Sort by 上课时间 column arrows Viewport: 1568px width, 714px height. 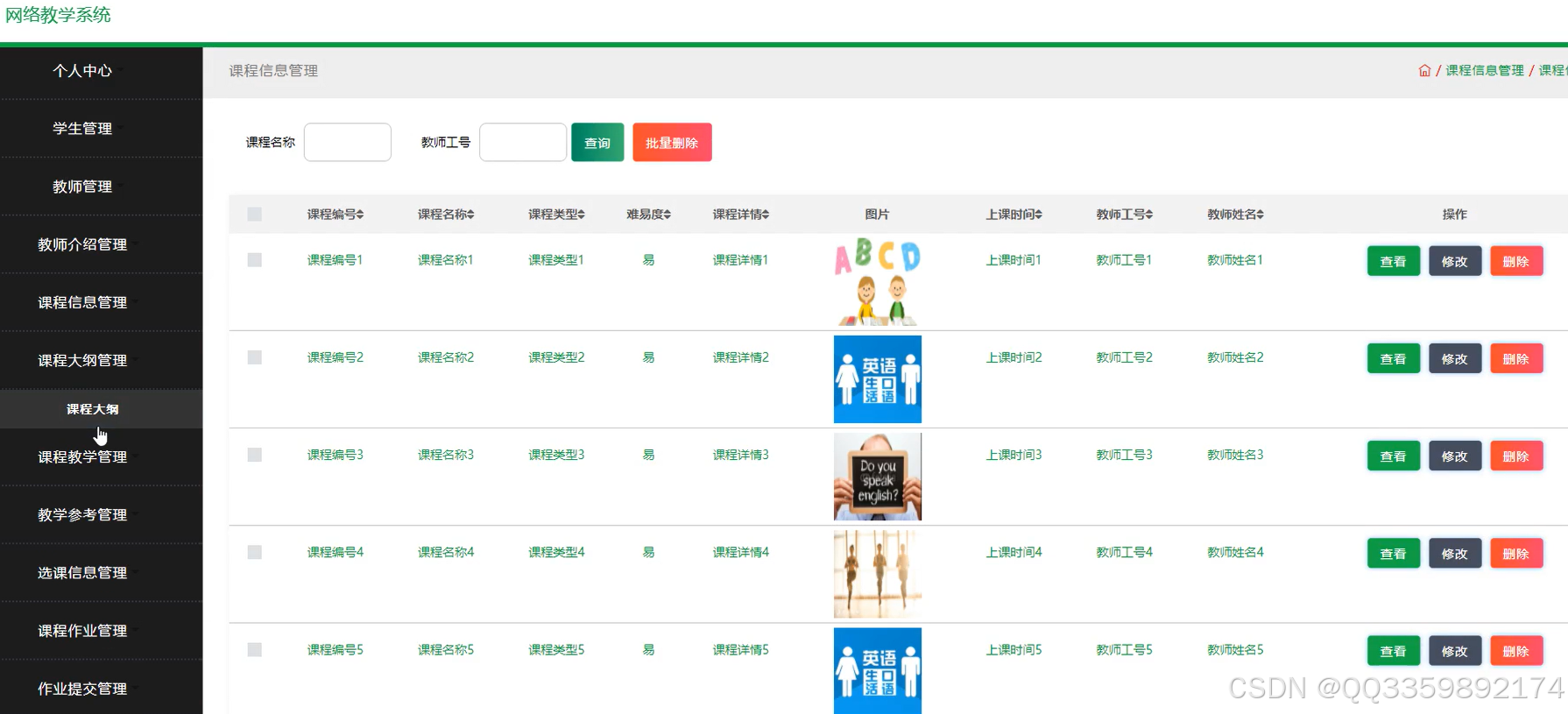pyautogui.click(x=1039, y=215)
